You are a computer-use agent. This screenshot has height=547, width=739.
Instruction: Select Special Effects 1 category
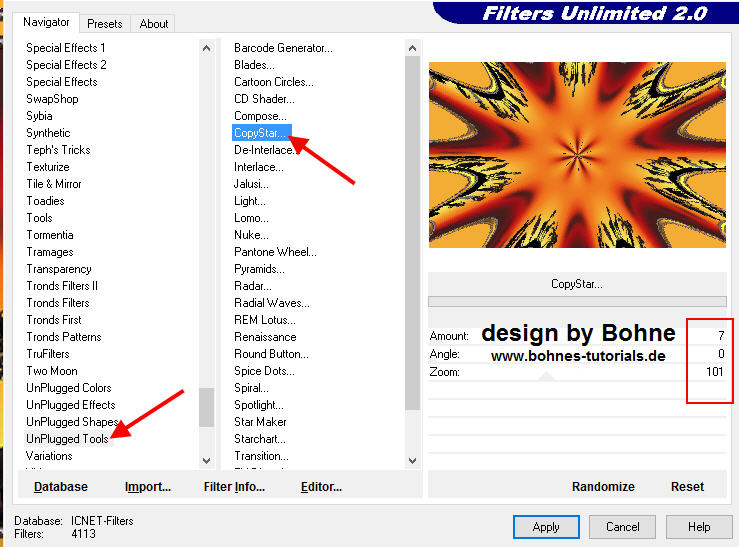pyautogui.click(x=66, y=48)
